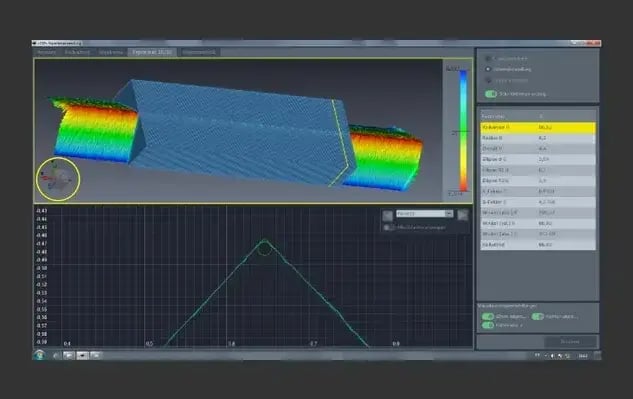Click the fitted circle at the profile peak
This screenshot has height=399, width=633.
265,248
